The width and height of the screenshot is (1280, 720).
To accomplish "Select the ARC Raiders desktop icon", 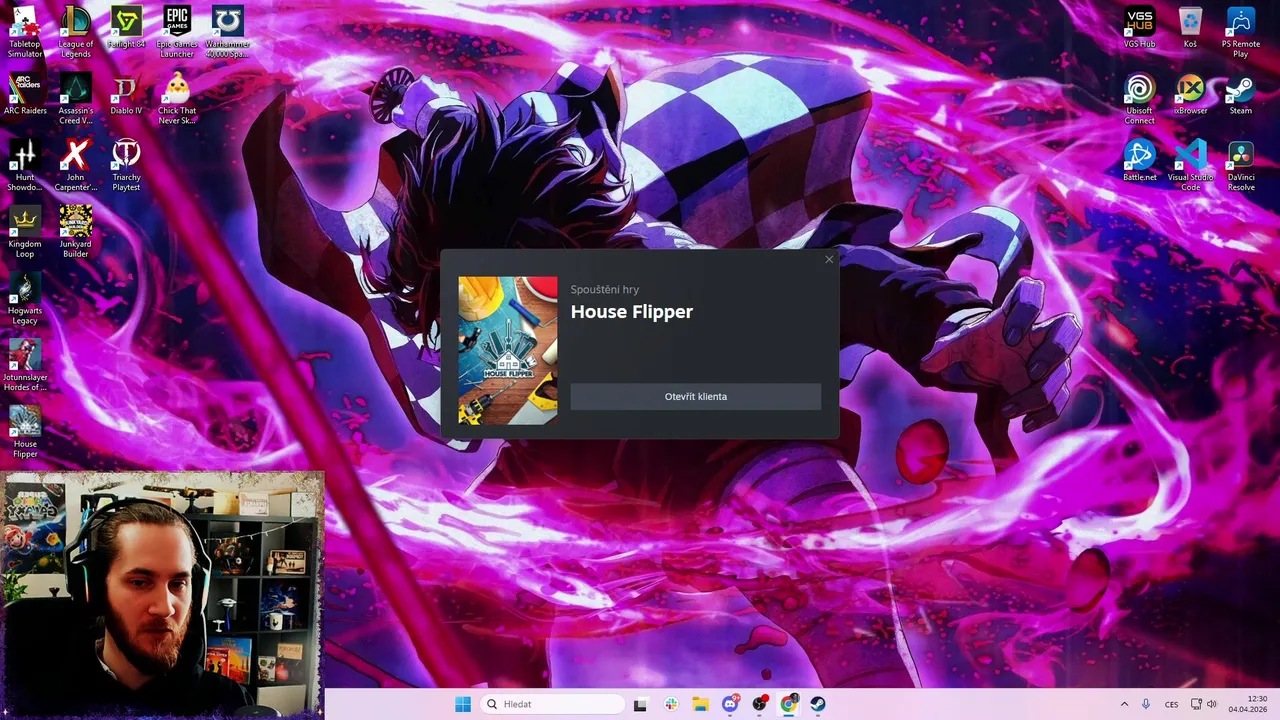I will (25, 94).
